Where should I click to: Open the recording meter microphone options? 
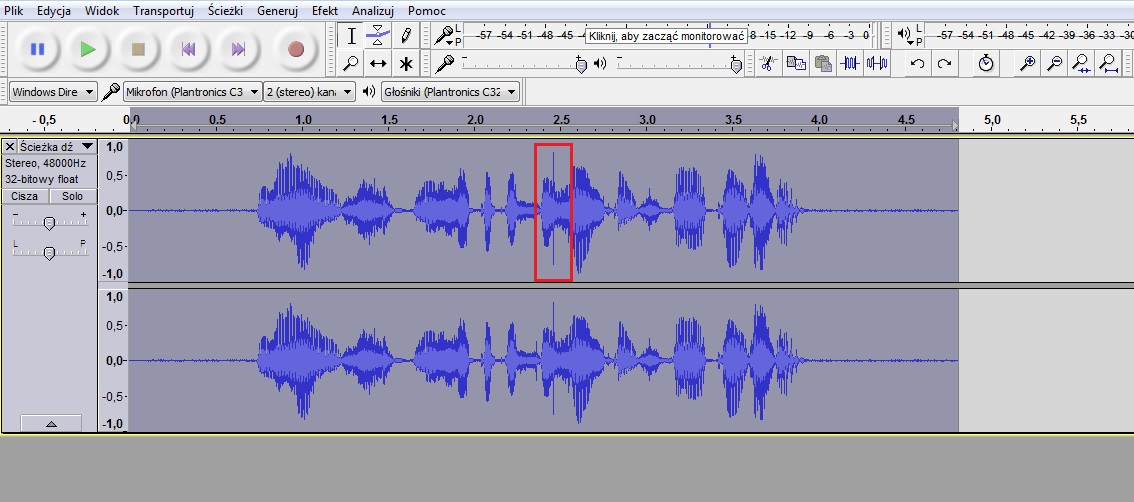(444, 35)
